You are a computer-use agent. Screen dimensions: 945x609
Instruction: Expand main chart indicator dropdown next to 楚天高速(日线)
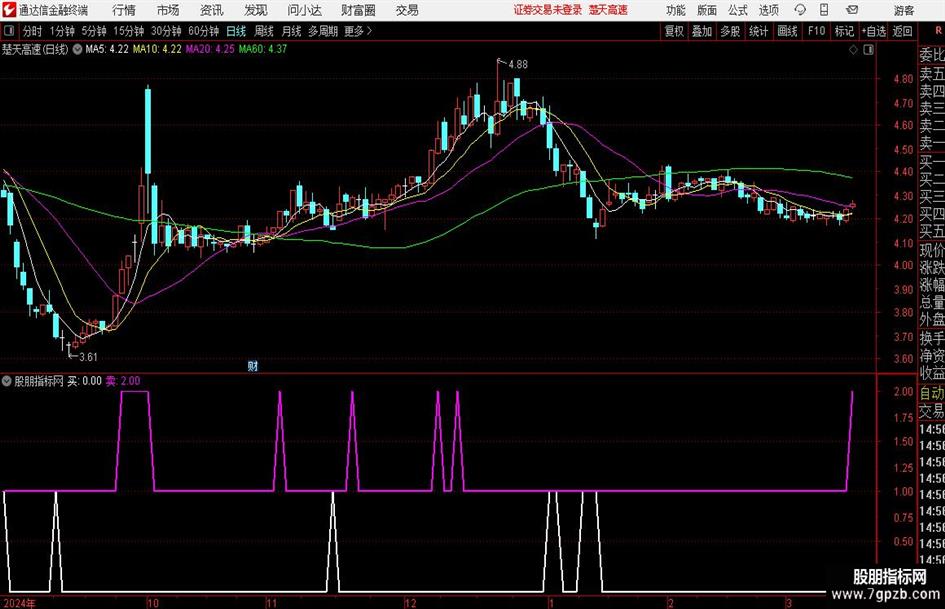coord(77,49)
